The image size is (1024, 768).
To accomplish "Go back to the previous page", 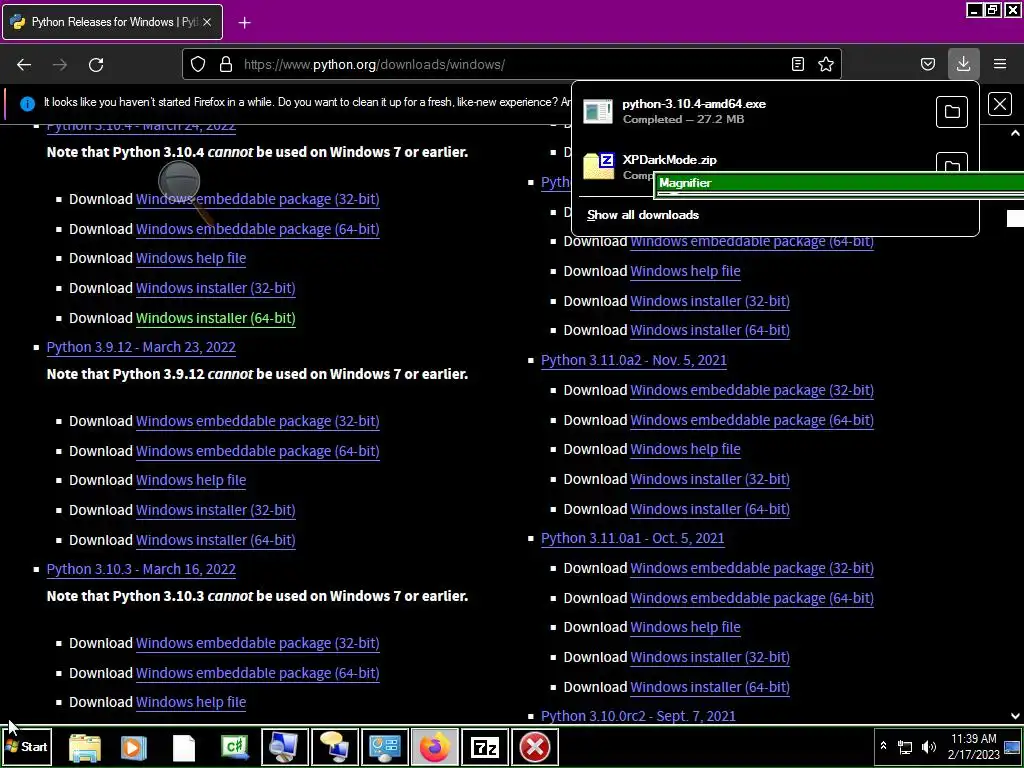I will pyautogui.click(x=24, y=65).
